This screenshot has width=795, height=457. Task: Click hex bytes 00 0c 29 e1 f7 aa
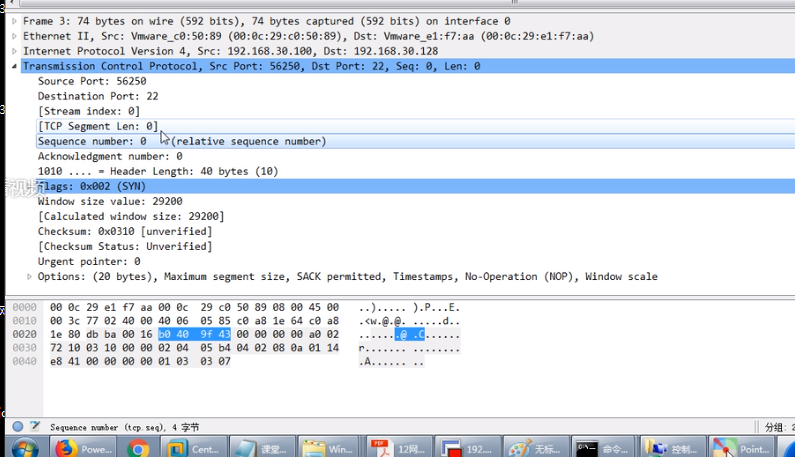coord(100,307)
